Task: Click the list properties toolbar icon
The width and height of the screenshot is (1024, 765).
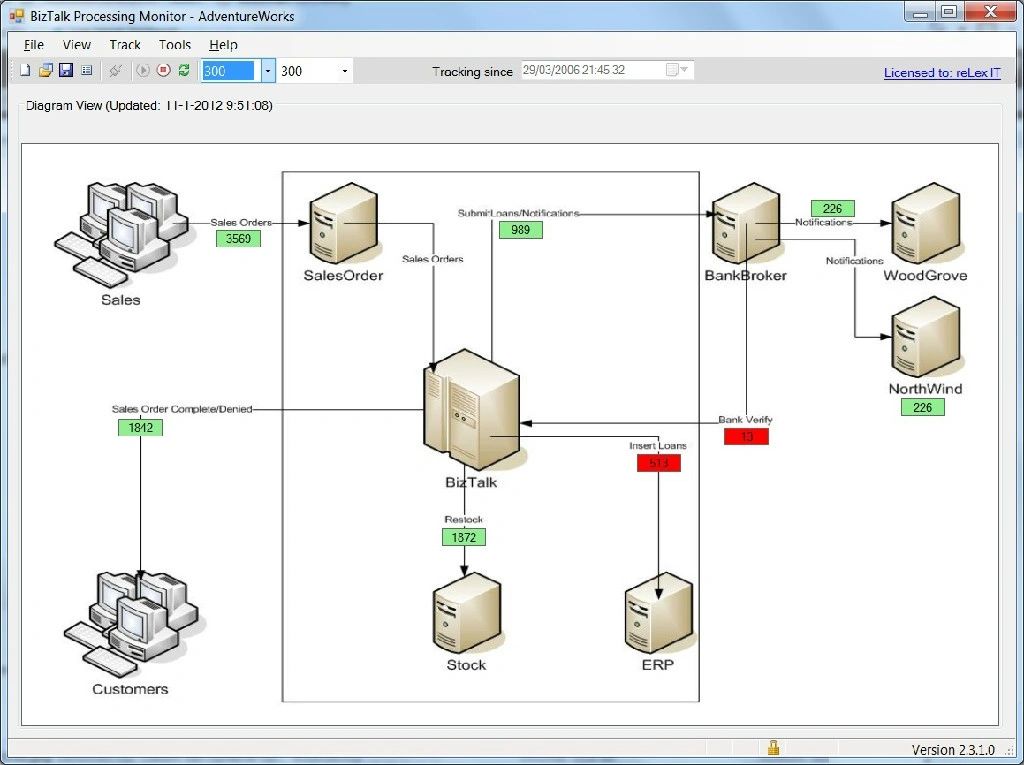Action: [x=86, y=71]
